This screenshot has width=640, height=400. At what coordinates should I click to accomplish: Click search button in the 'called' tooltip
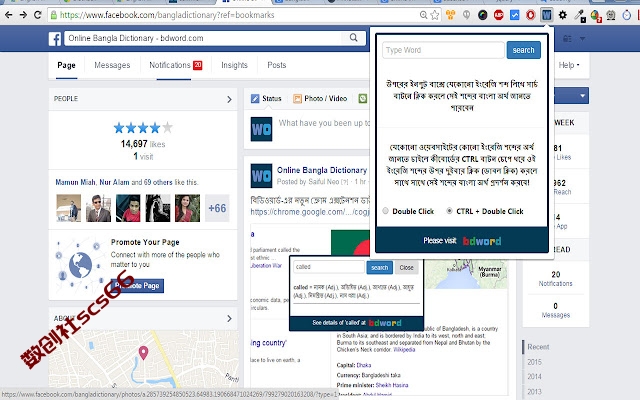pos(380,267)
